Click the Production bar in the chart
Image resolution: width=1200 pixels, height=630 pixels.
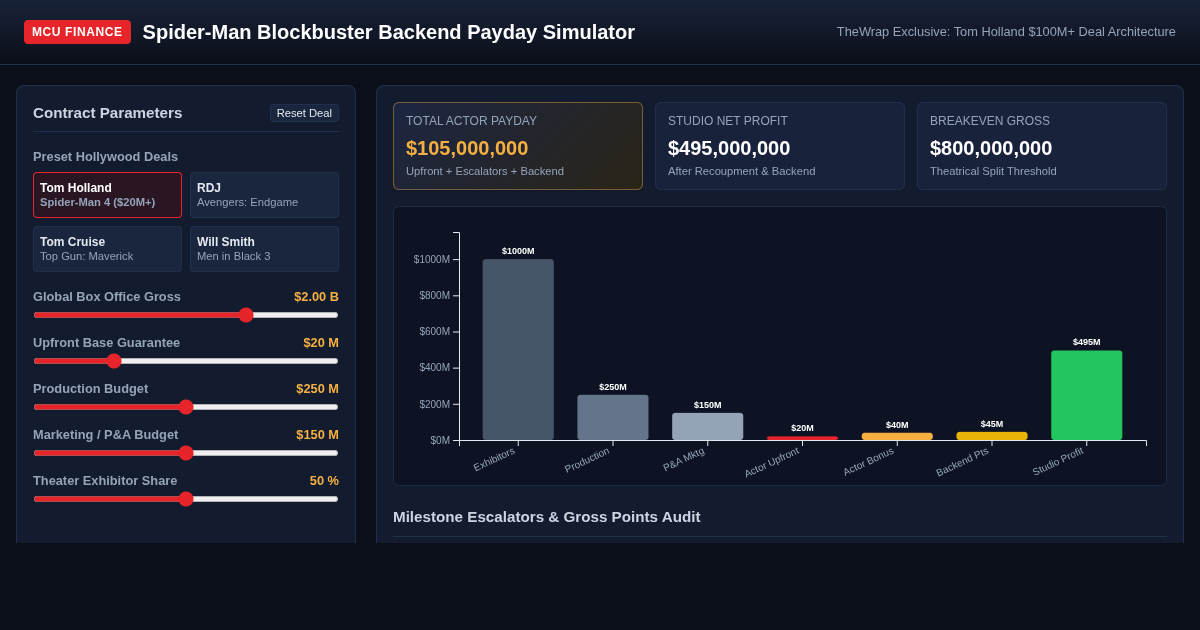613,417
